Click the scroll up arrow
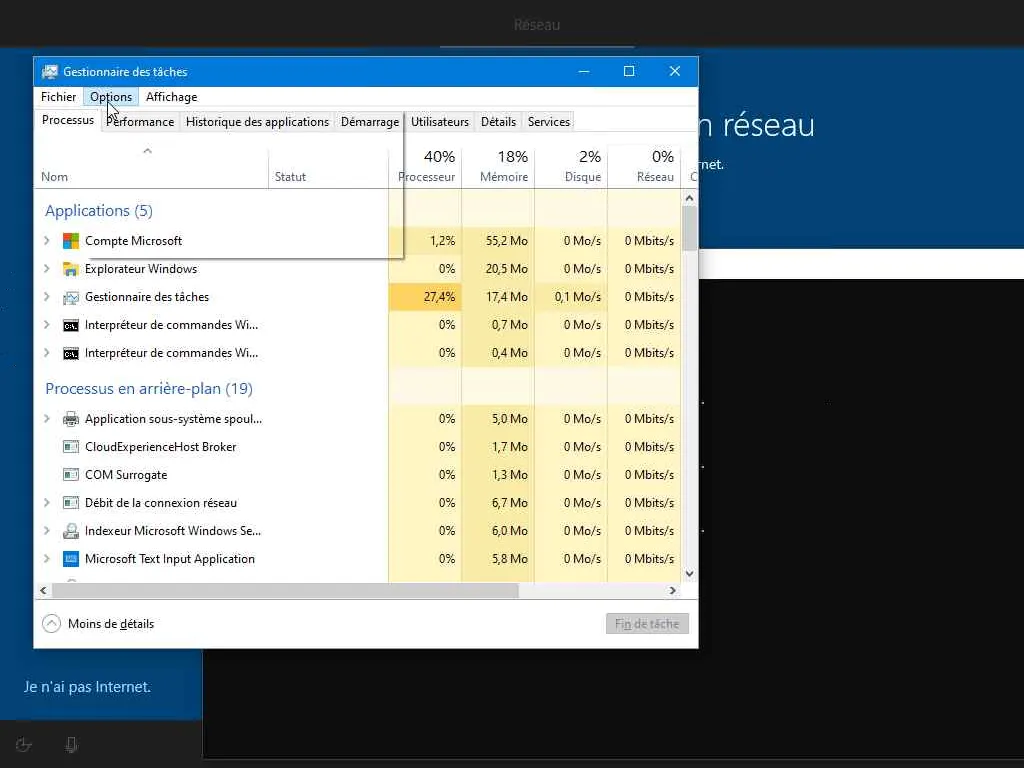 tap(690, 198)
